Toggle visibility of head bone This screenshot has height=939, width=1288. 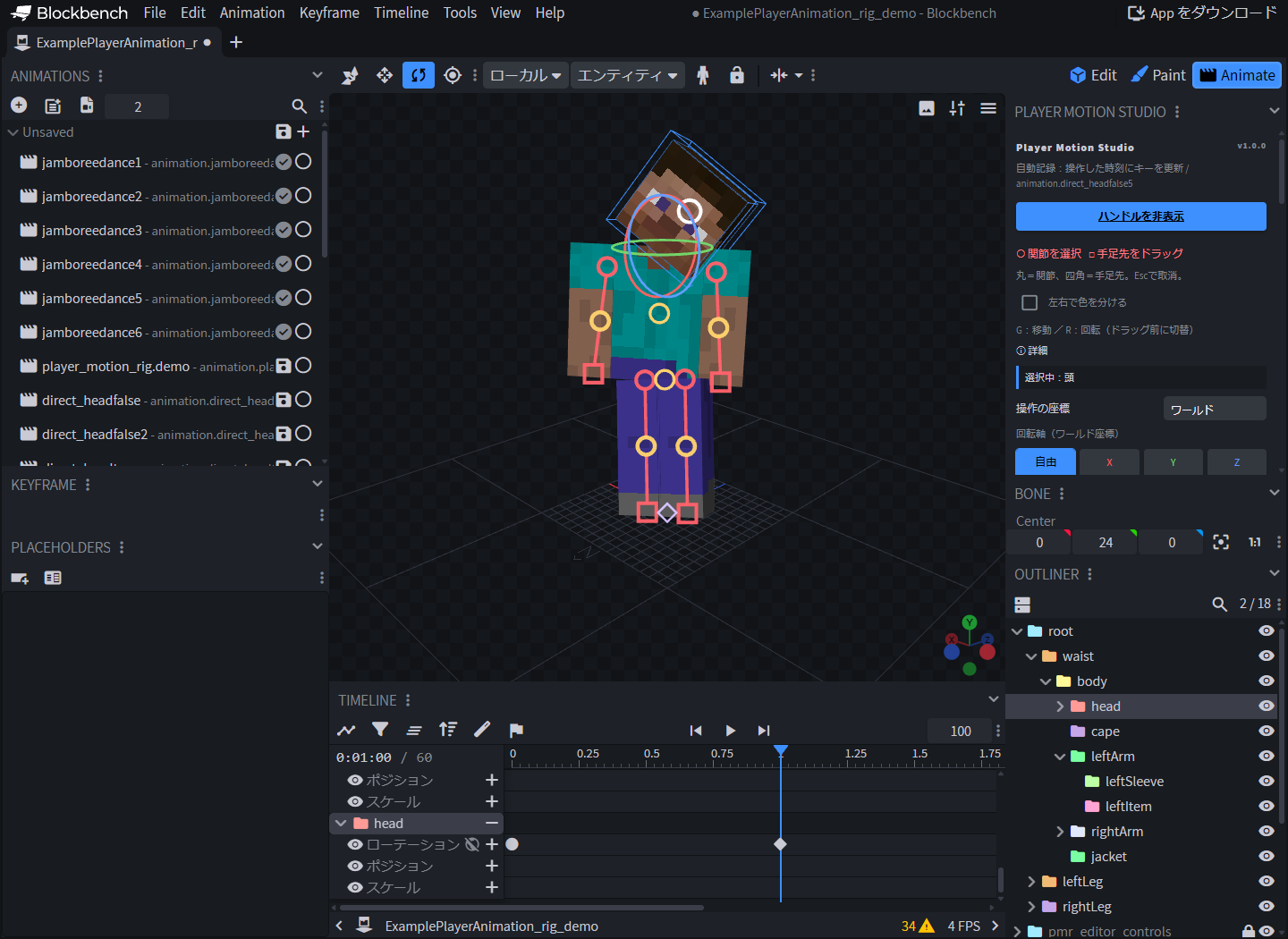pyautogui.click(x=1267, y=706)
